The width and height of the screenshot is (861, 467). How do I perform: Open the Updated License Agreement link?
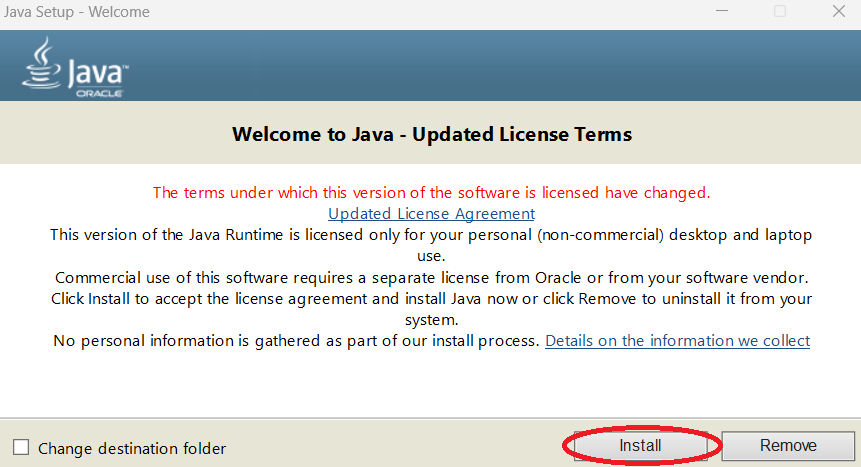click(431, 213)
